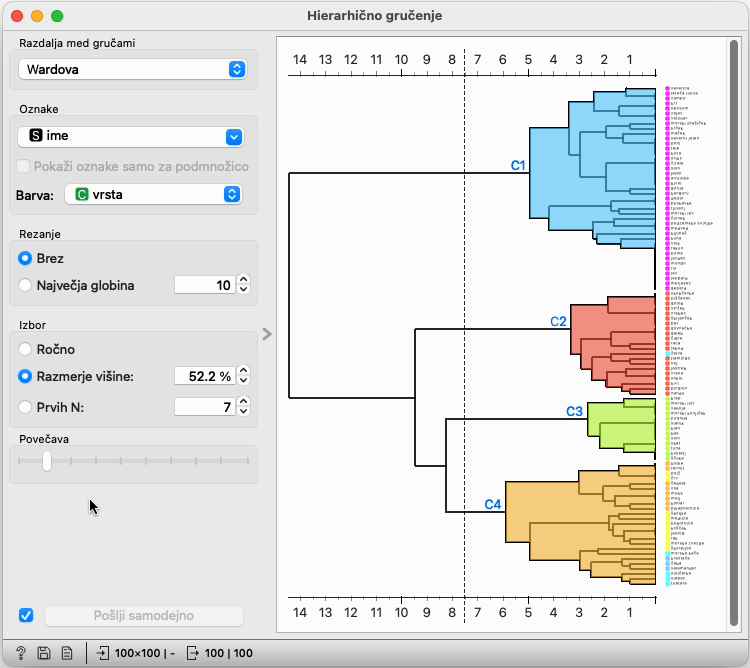
Task: Open the report document icon
Action: 67,653
